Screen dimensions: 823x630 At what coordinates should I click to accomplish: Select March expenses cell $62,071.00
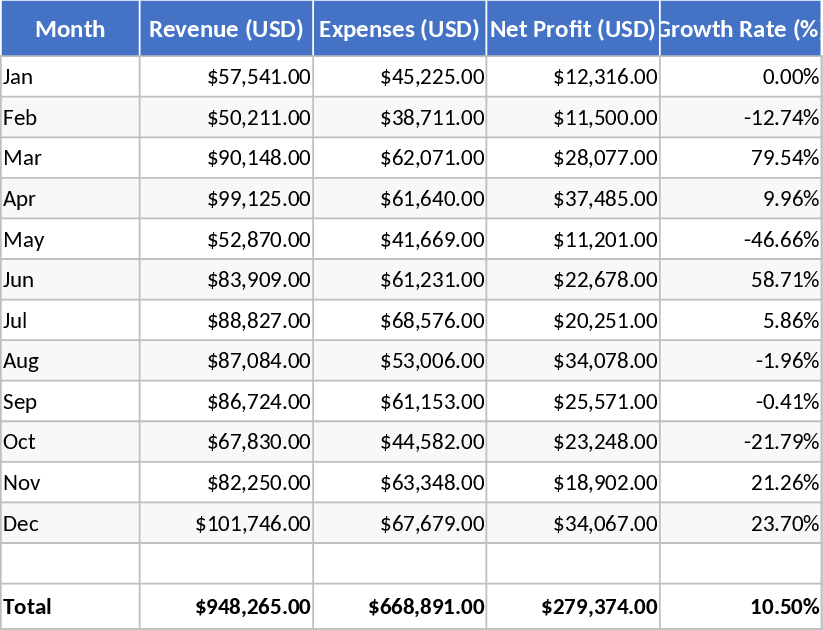(x=432, y=158)
